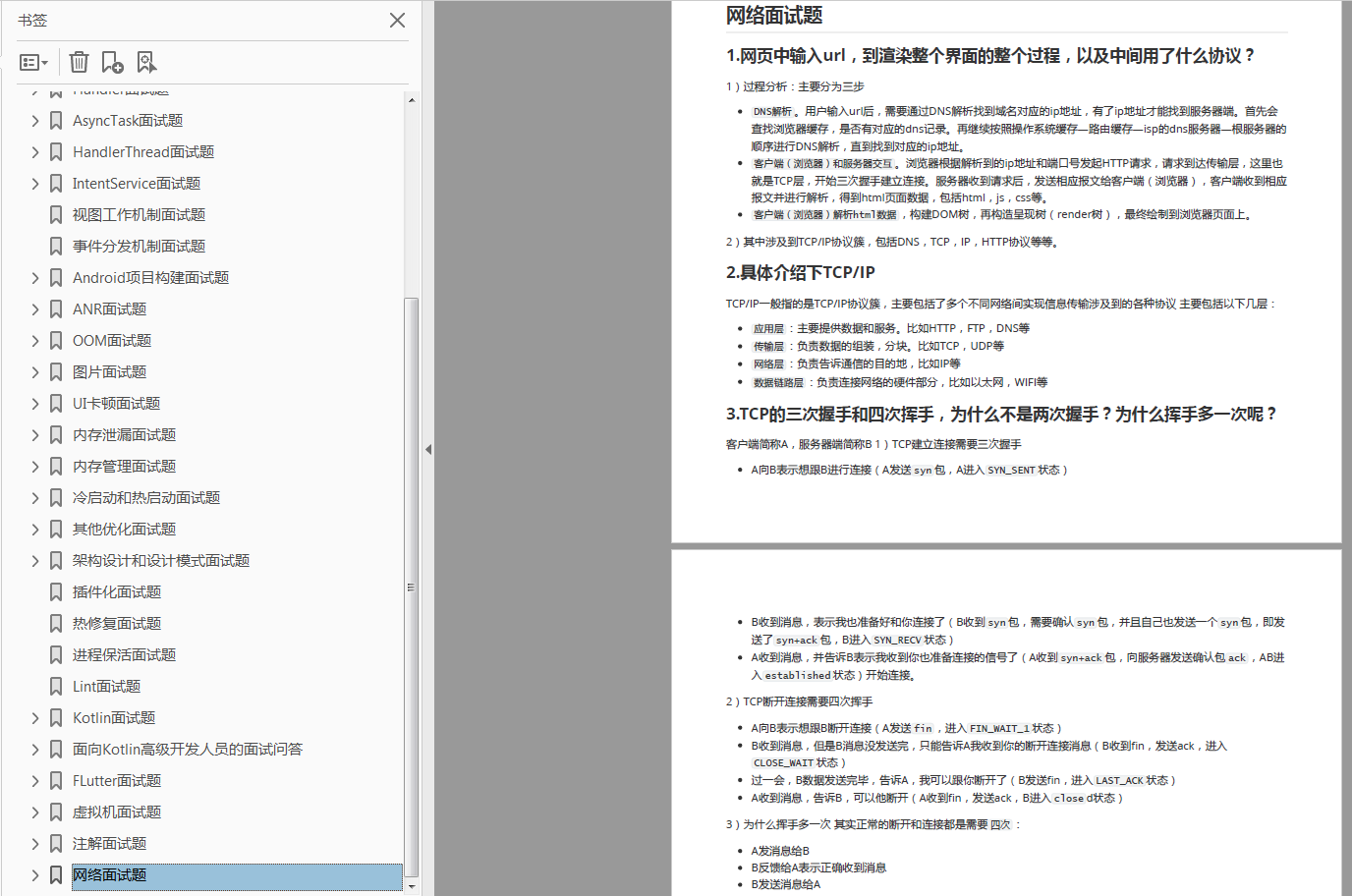Open the bookmark options menu dropdown

click(33, 62)
